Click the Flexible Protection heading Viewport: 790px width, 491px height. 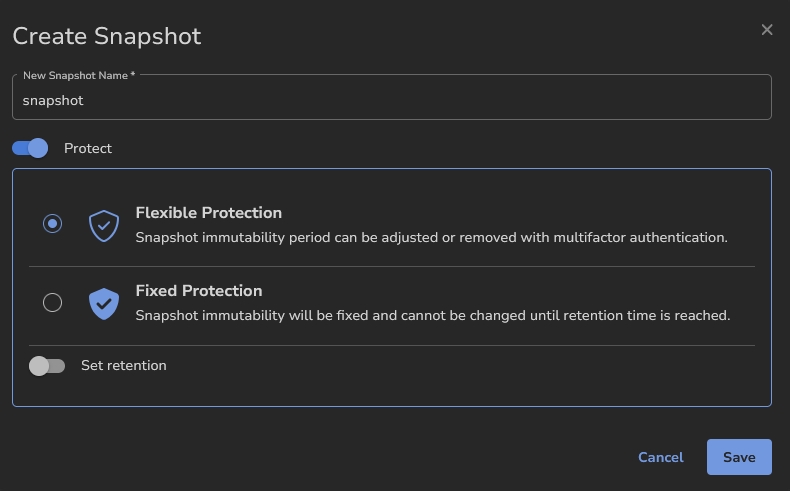point(208,213)
